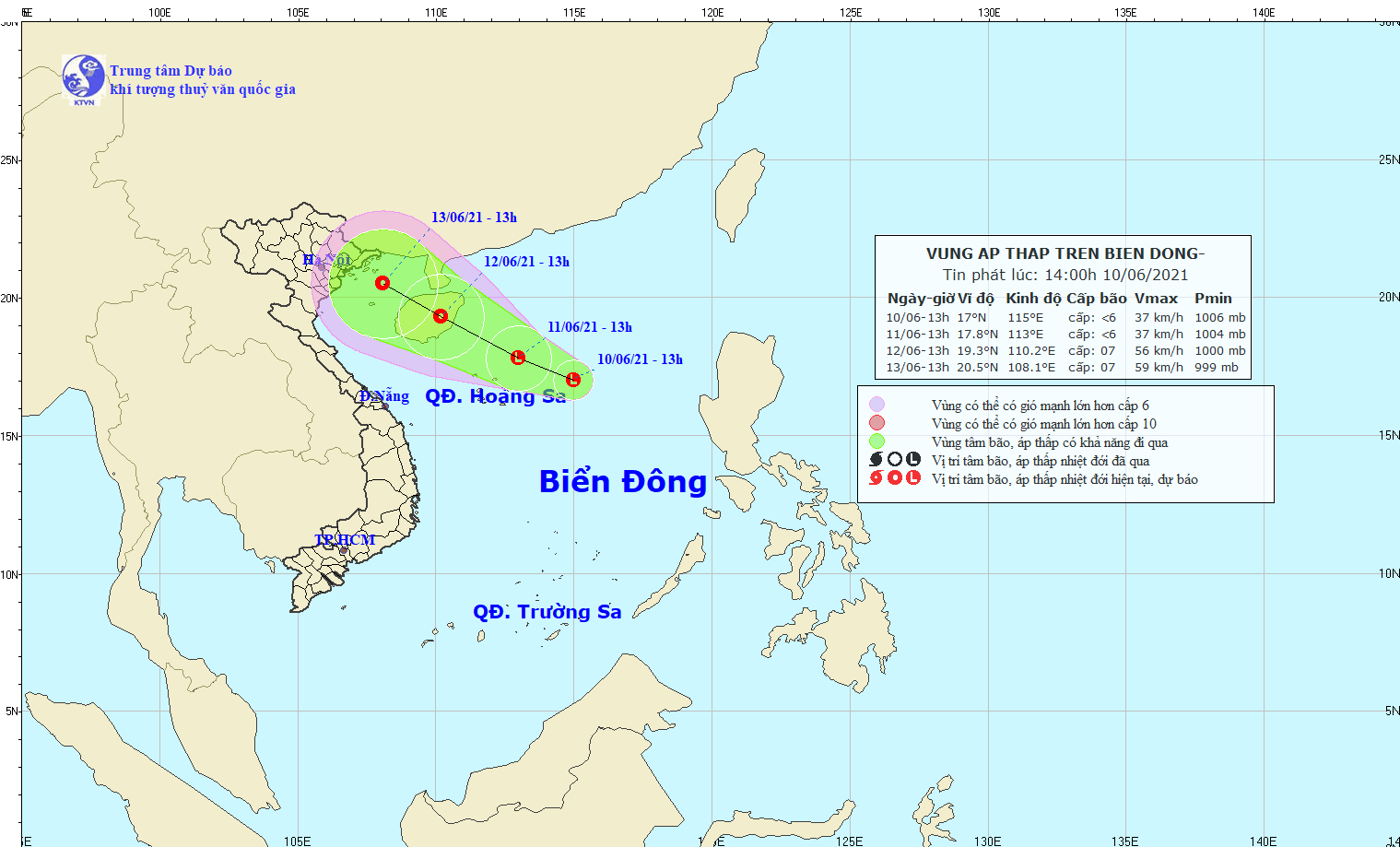This screenshot has width=1400, height=847.
Task: Click the 'QĐ. Trường Sa' islands label
Action: [x=547, y=612]
